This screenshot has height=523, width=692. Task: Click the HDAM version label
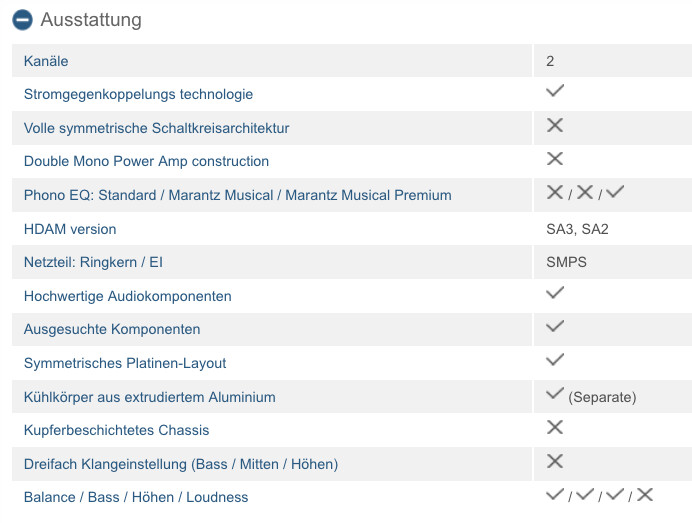(70, 229)
